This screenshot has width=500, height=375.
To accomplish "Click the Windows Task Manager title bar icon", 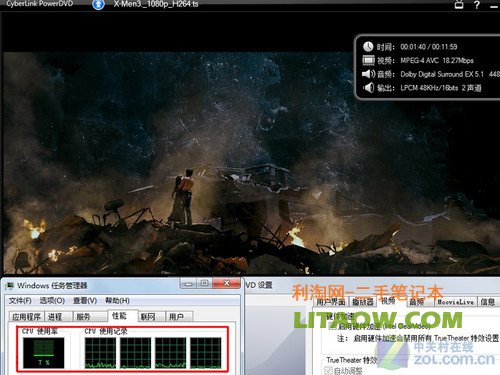I will click(x=9, y=286).
